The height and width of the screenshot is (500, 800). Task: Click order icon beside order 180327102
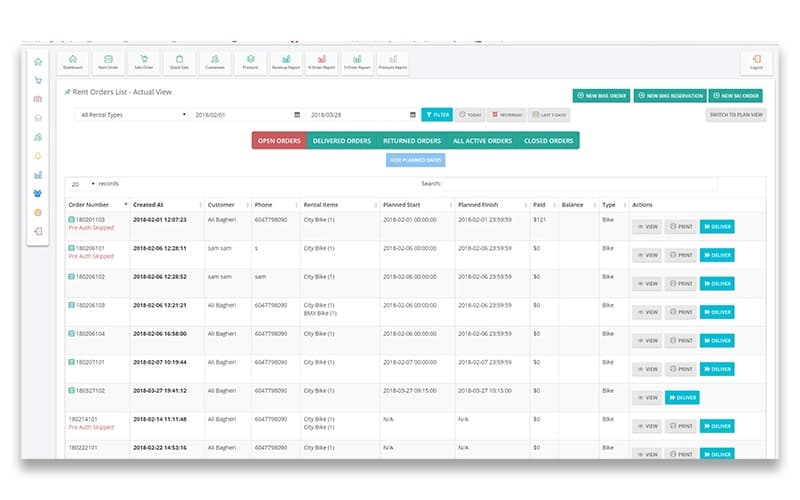click(71, 391)
